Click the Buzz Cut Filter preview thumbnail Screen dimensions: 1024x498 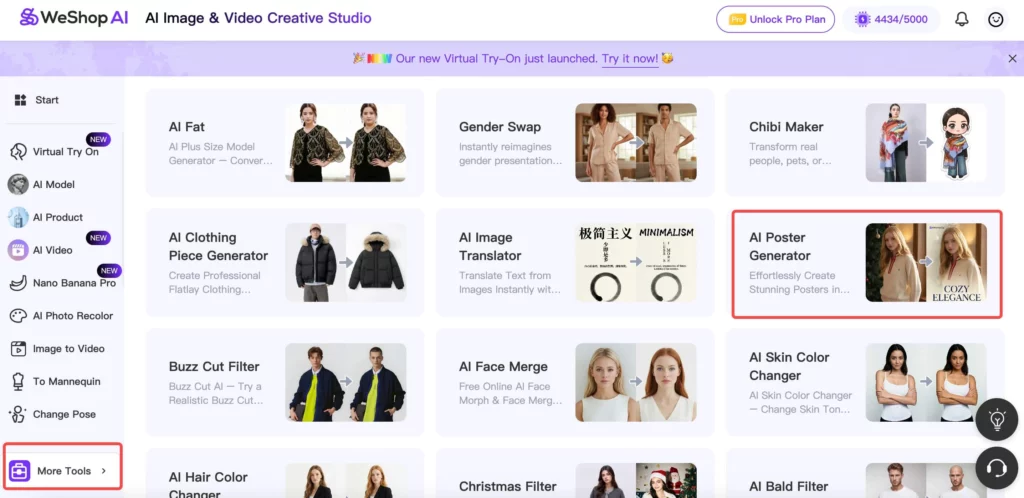[345, 382]
